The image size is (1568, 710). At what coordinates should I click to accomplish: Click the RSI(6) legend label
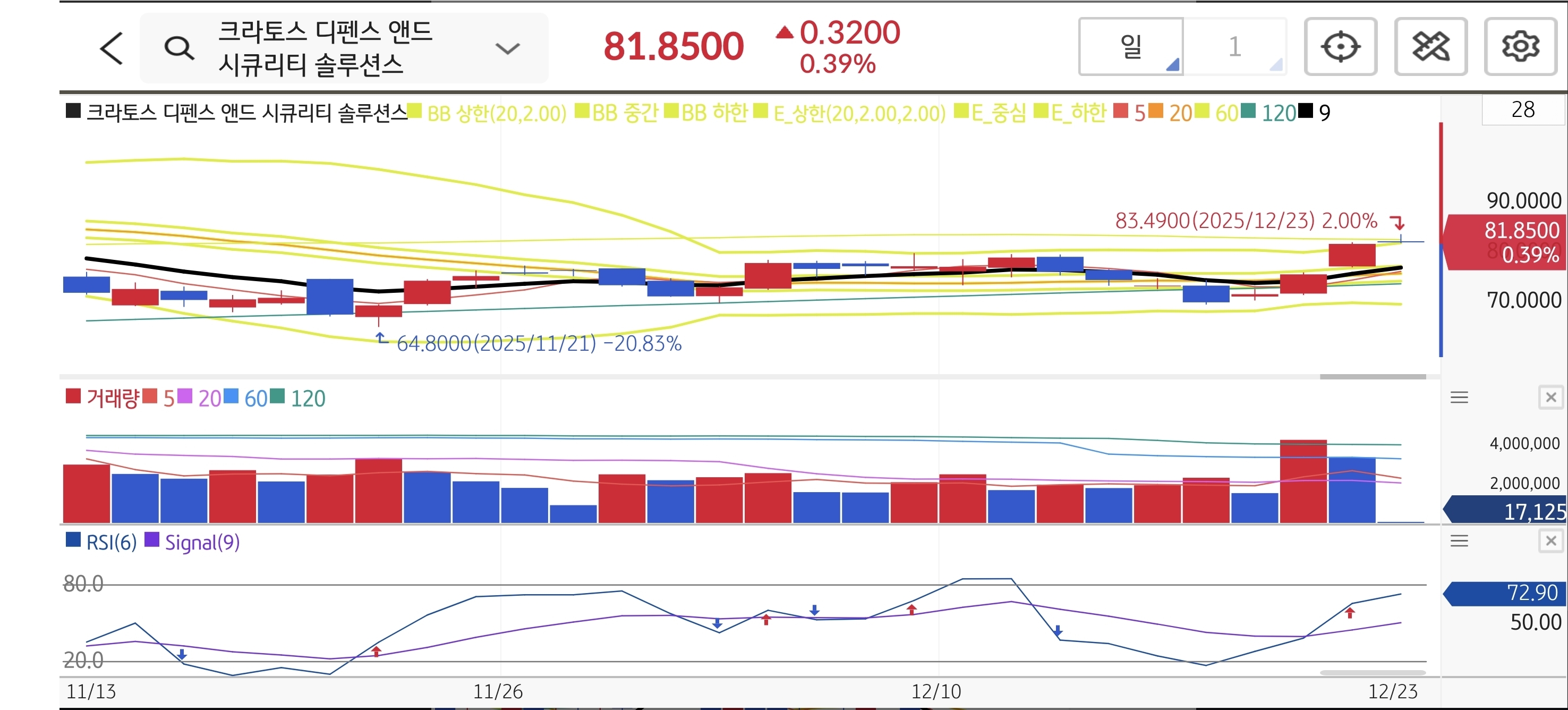coord(112,542)
